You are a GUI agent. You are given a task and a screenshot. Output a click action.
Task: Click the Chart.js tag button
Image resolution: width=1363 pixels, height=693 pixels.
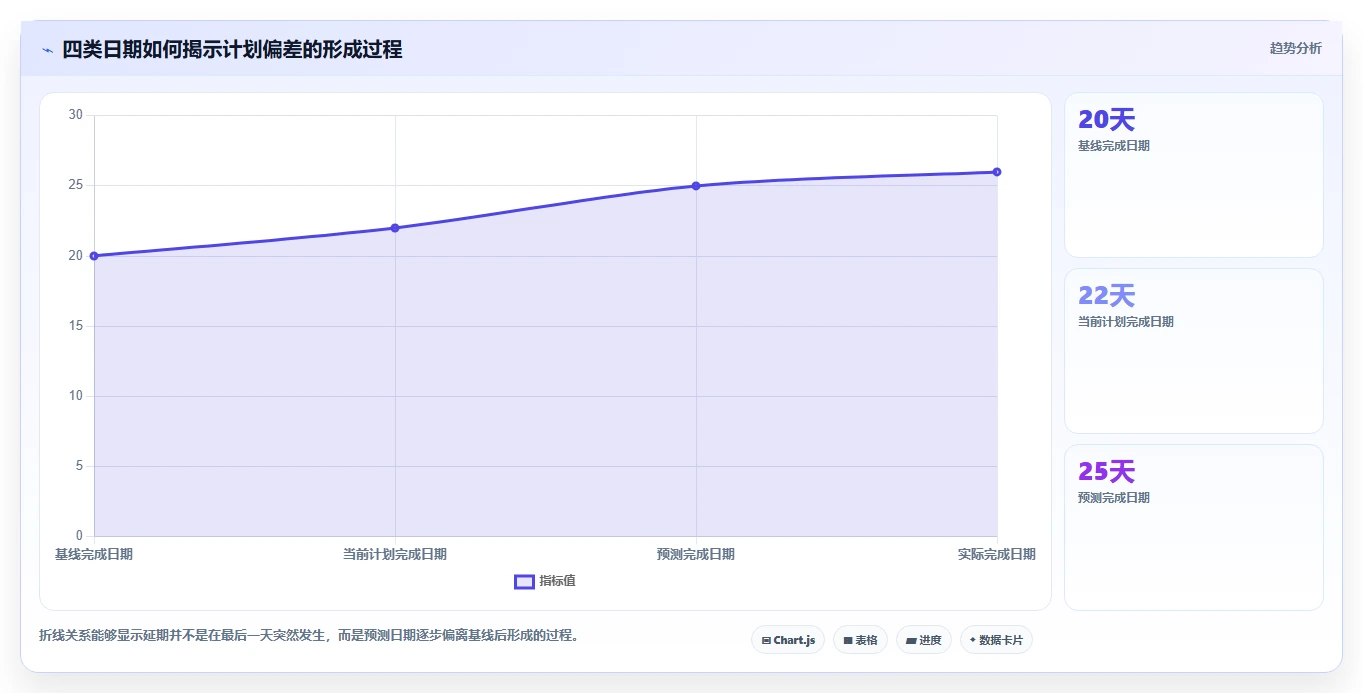click(788, 640)
